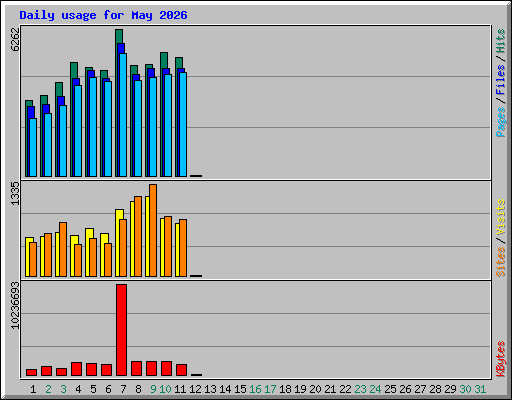Select the 'Pages' legend label

pyautogui.click(x=501, y=122)
